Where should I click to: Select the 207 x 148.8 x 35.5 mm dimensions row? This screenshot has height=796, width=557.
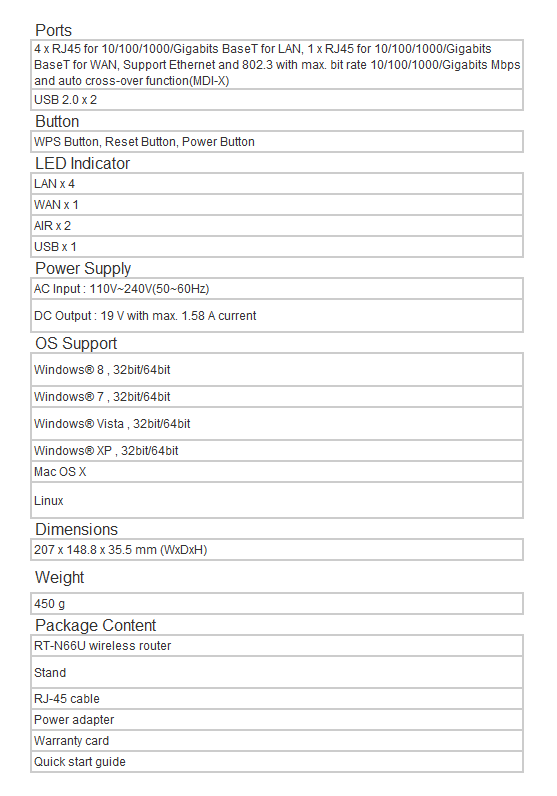(x=277, y=549)
